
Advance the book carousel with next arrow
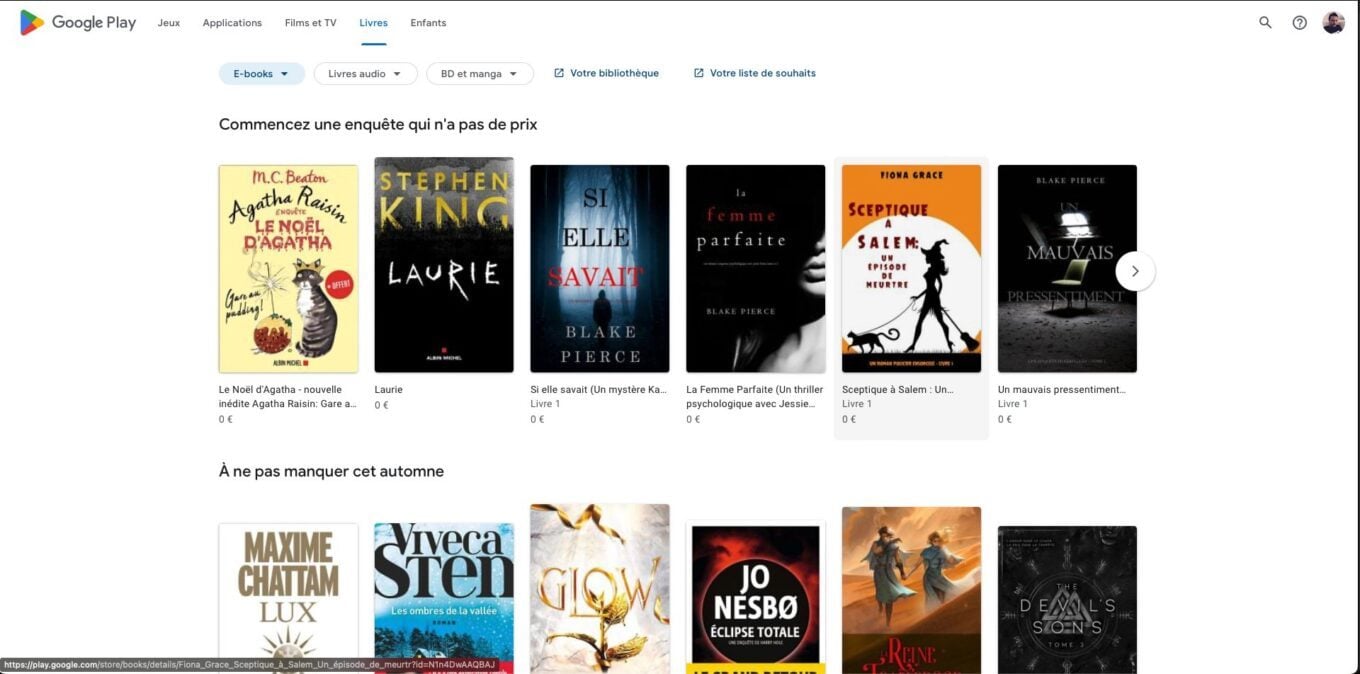click(x=1135, y=271)
